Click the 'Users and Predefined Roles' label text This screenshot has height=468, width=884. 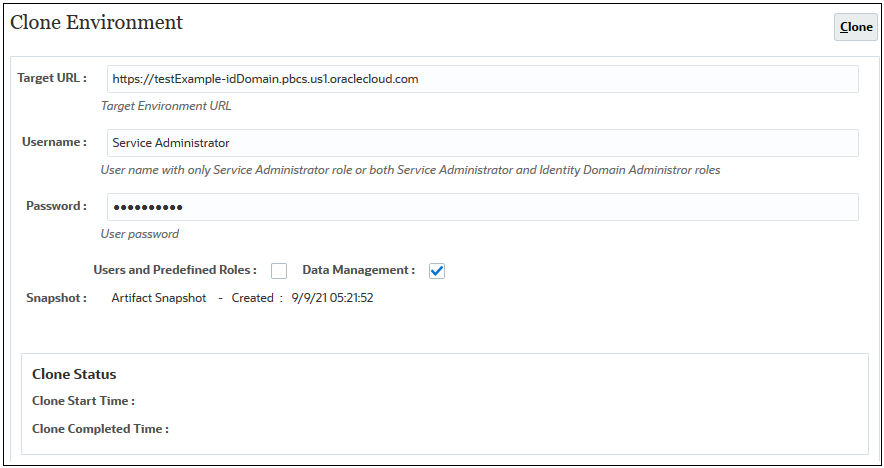[x=175, y=270]
